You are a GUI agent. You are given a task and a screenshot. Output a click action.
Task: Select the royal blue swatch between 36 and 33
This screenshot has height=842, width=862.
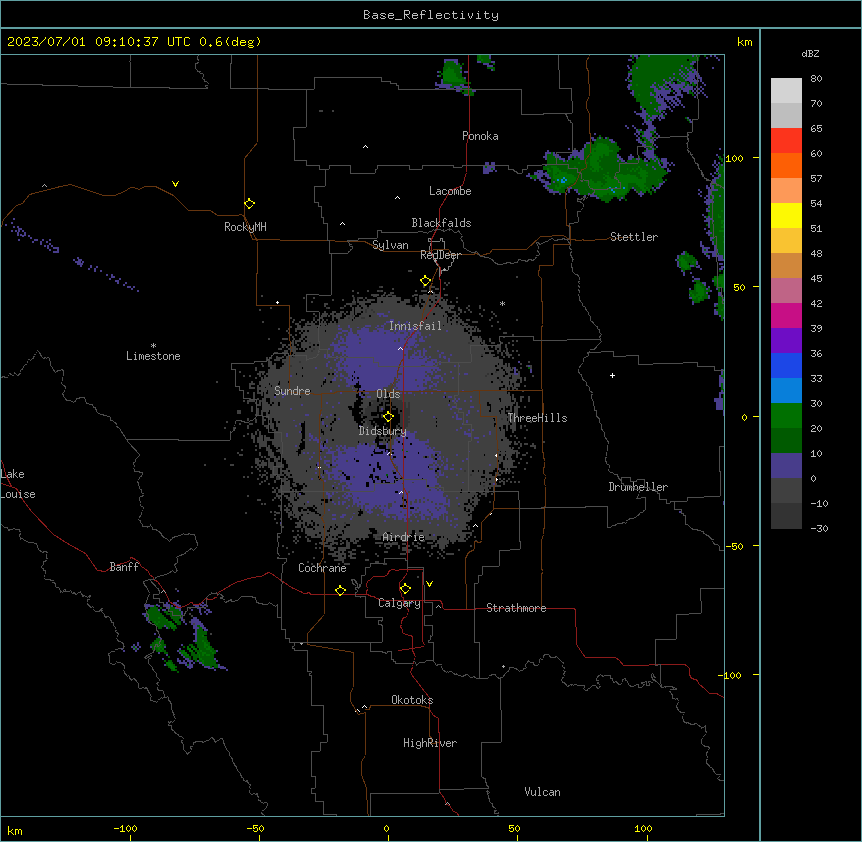pyautogui.click(x=786, y=365)
